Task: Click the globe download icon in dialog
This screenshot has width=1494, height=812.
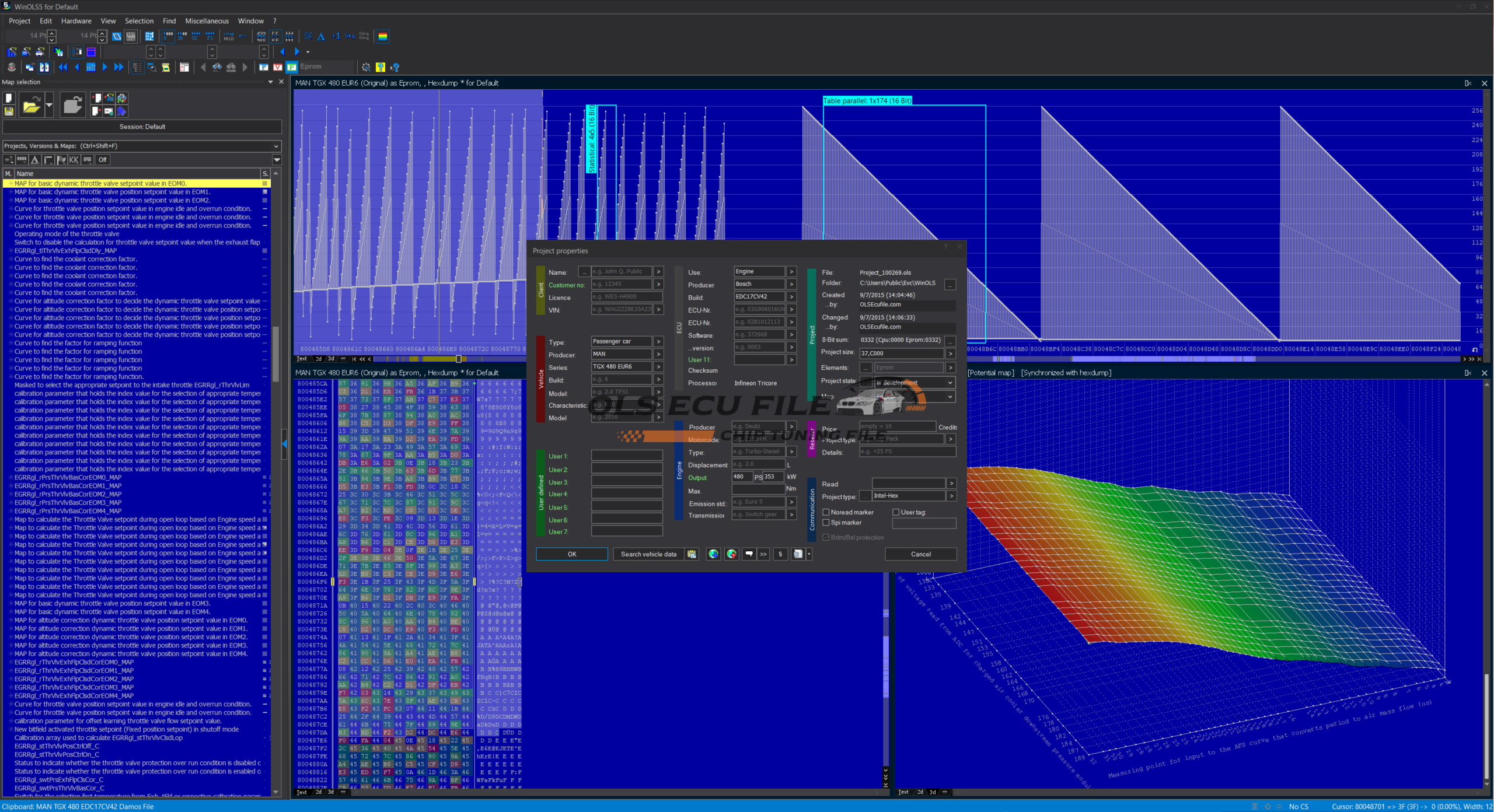Action: point(713,554)
